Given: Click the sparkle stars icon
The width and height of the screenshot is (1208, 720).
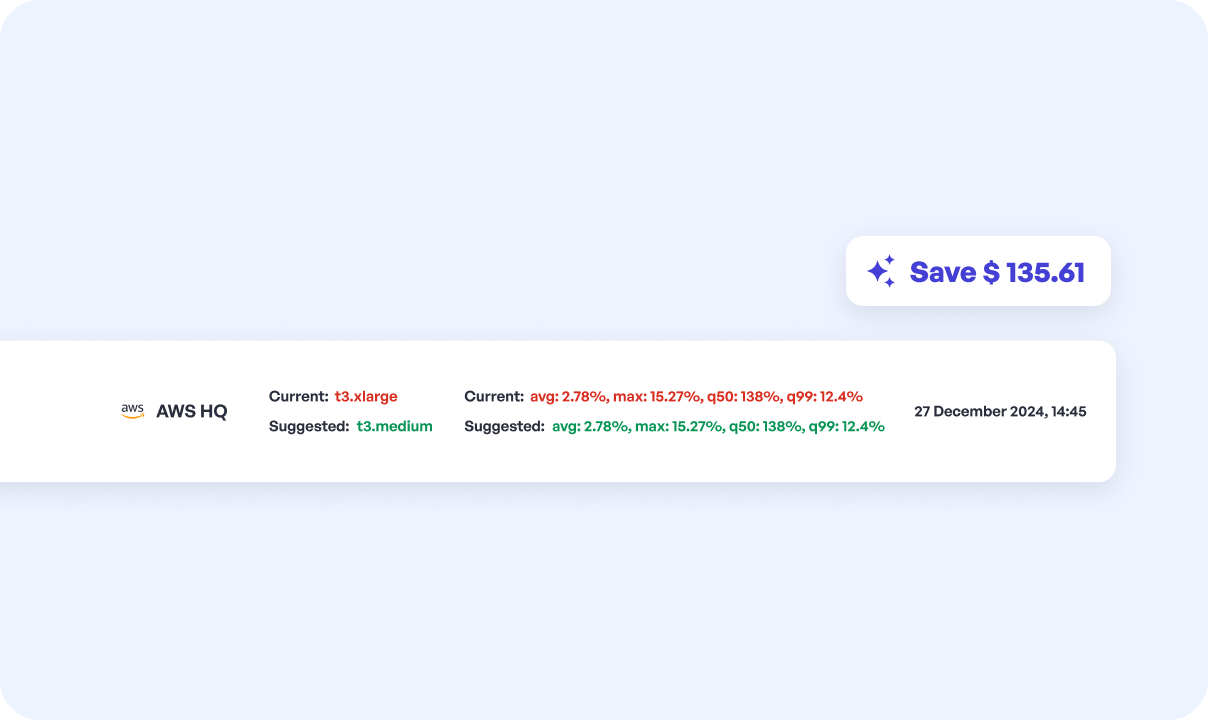Looking at the screenshot, I should pyautogui.click(x=881, y=271).
